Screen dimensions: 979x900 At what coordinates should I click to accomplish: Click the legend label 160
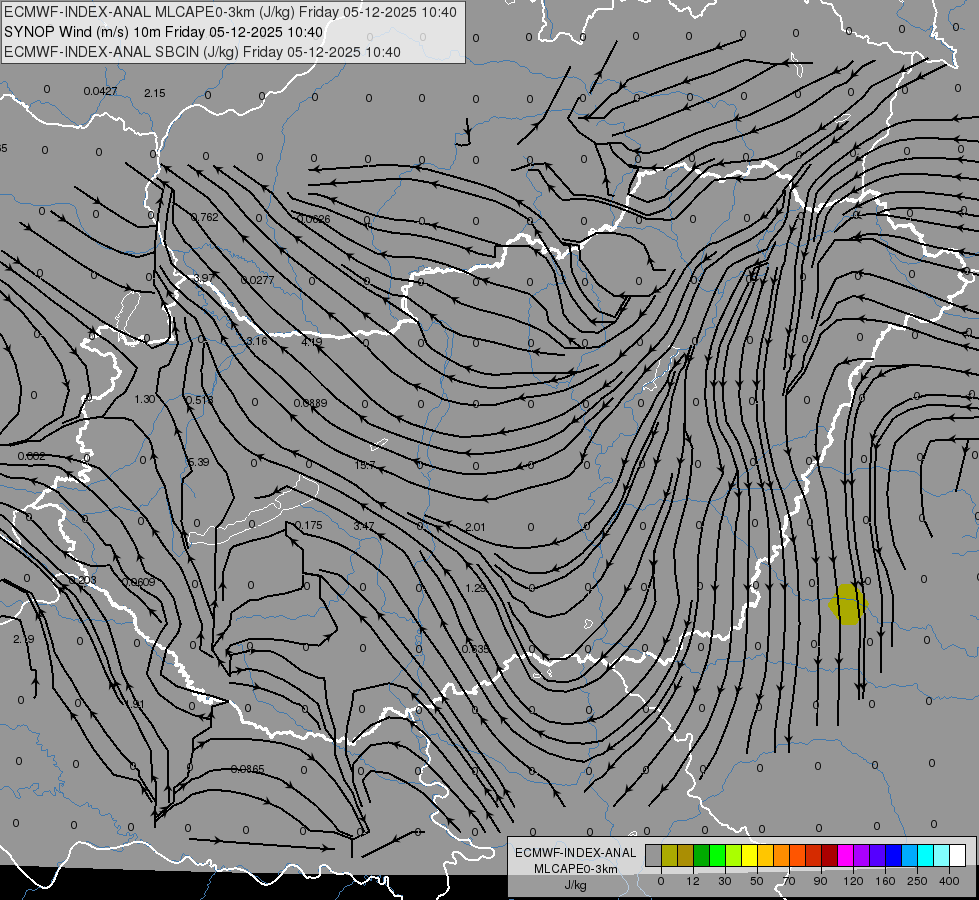pos(885,881)
